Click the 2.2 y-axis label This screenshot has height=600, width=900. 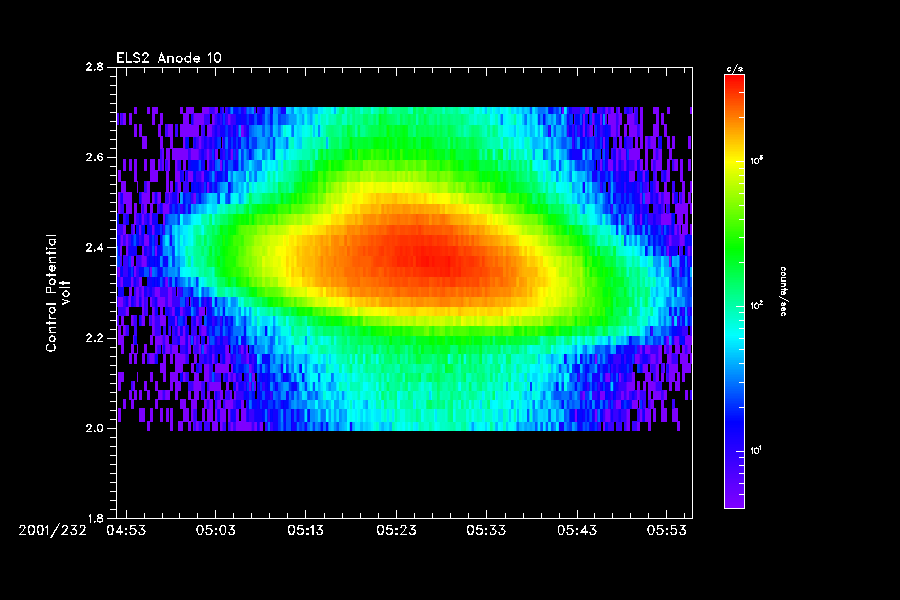pyautogui.click(x=95, y=338)
